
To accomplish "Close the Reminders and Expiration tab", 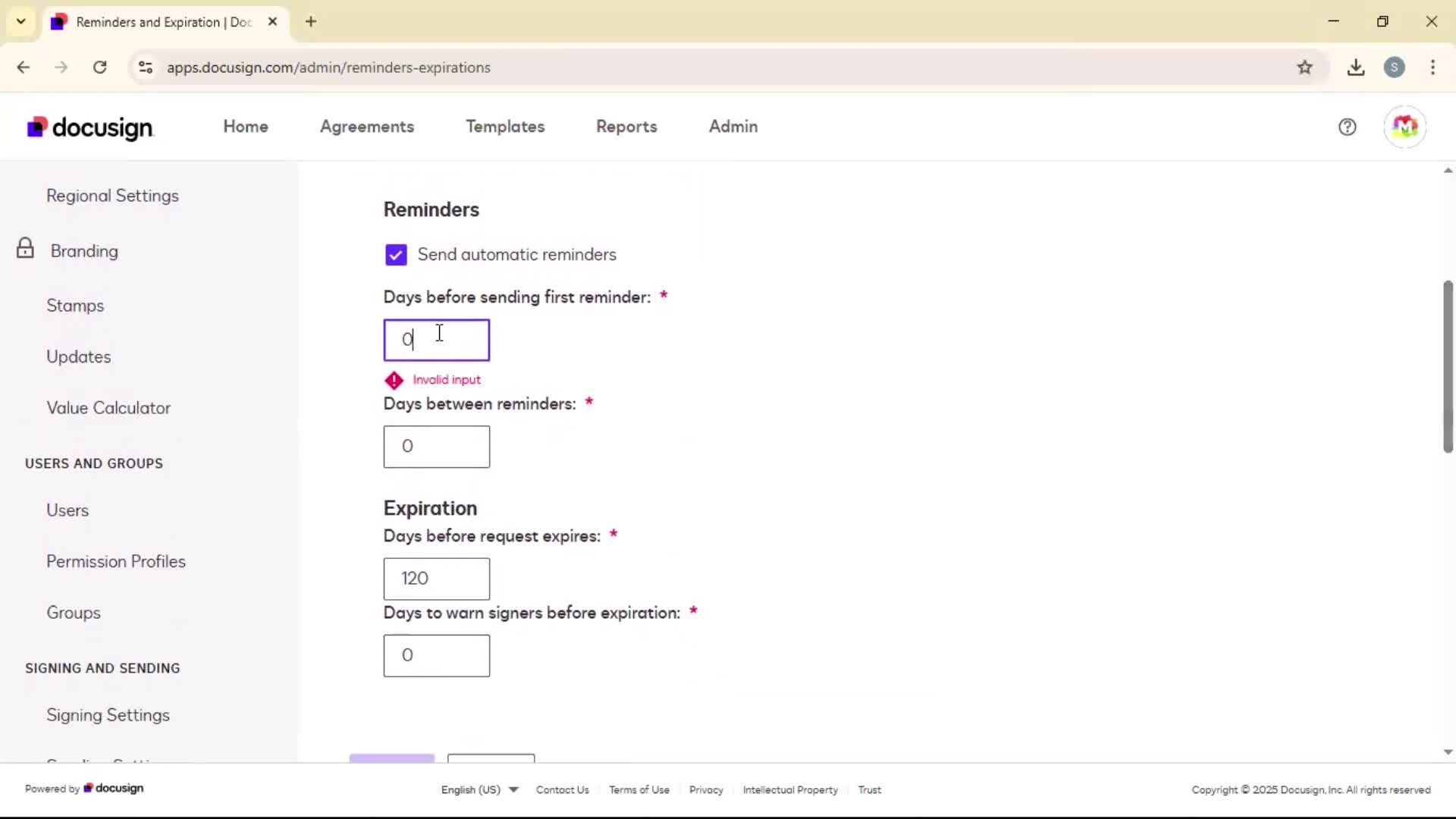I will pyautogui.click(x=273, y=22).
